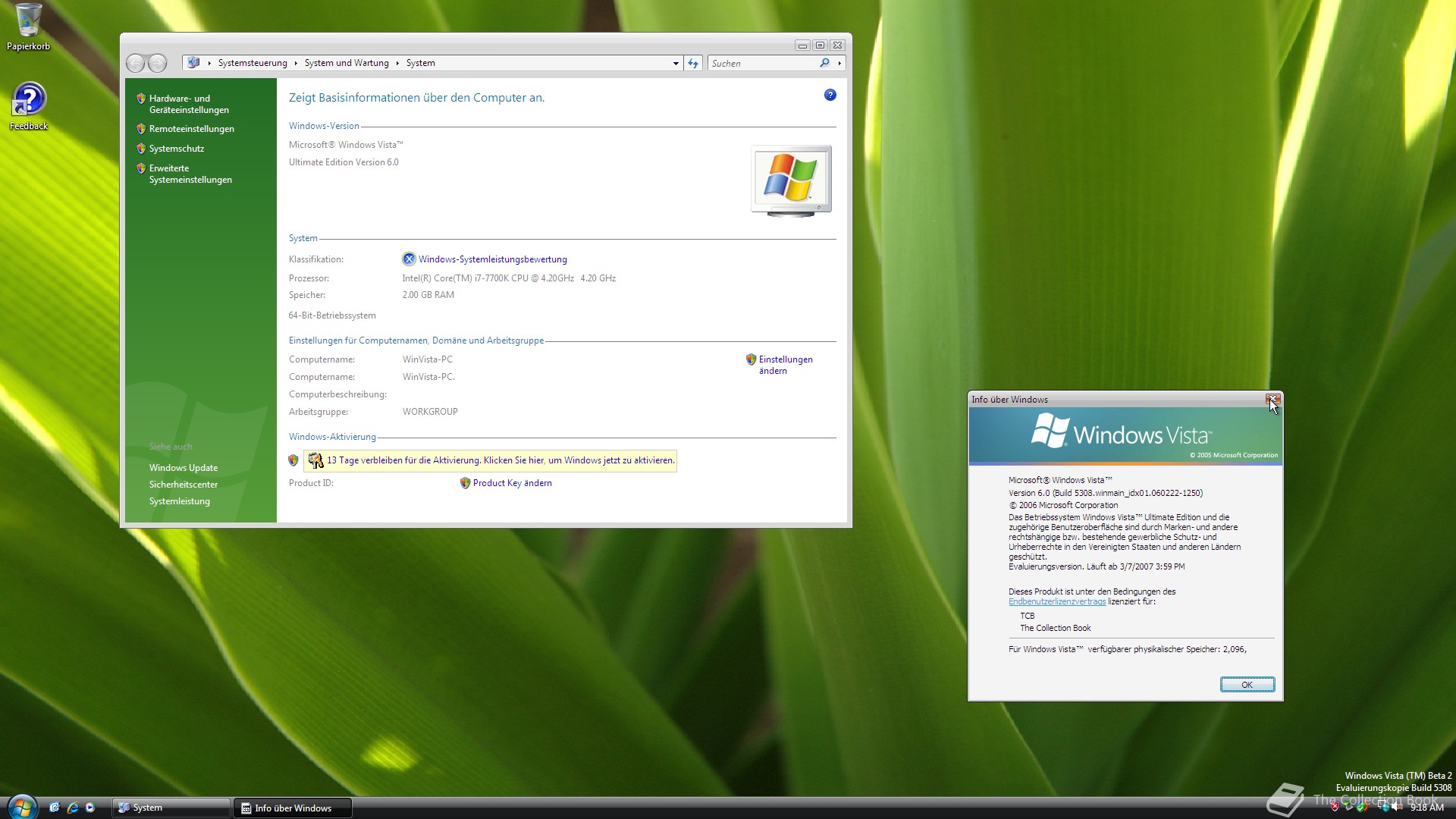Expand the chevron before Systemsteuerung
This screenshot has width=1456, height=819.
pyautogui.click(x=210, y=63)
